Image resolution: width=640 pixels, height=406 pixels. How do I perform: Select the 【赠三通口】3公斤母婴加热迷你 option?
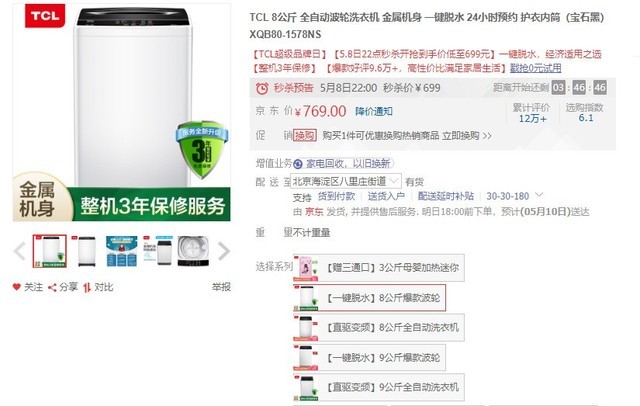tap(379, 268)
